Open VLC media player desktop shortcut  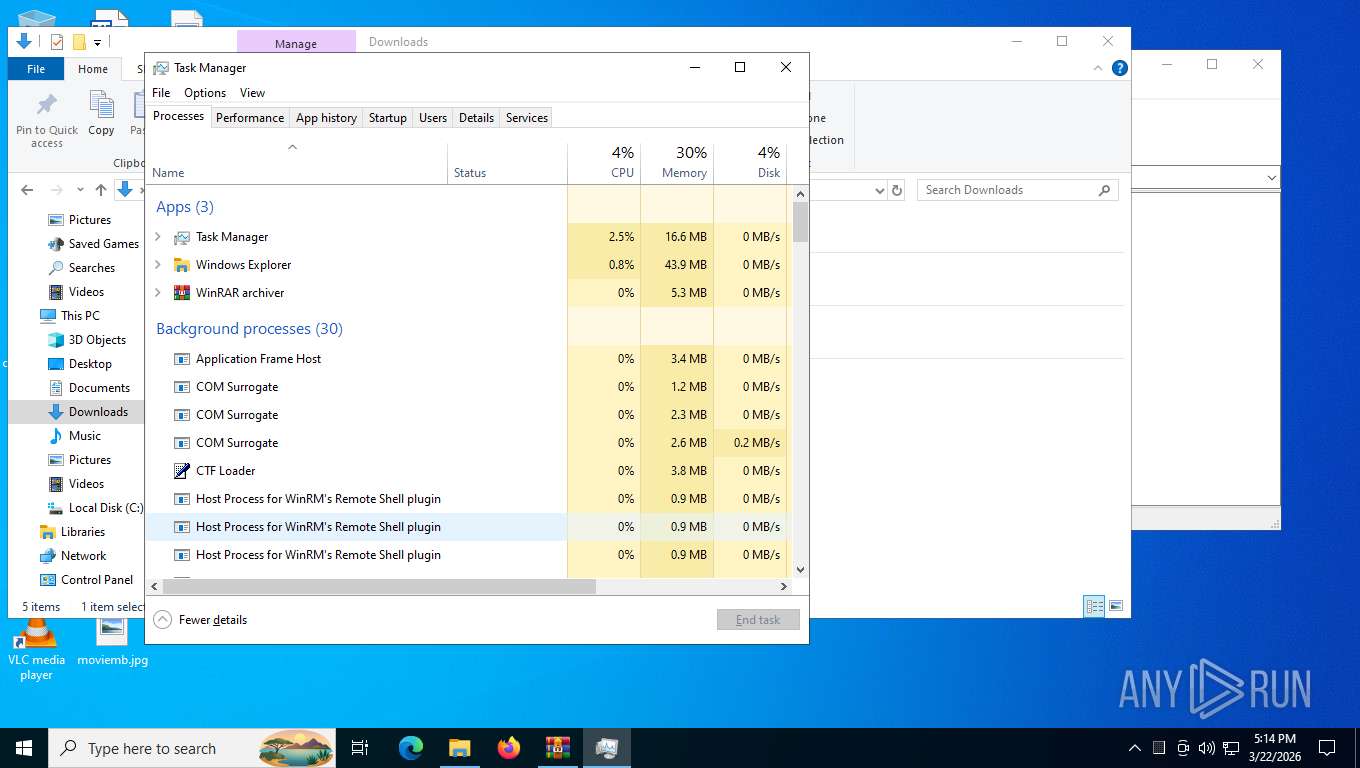(x=36, y=650)
